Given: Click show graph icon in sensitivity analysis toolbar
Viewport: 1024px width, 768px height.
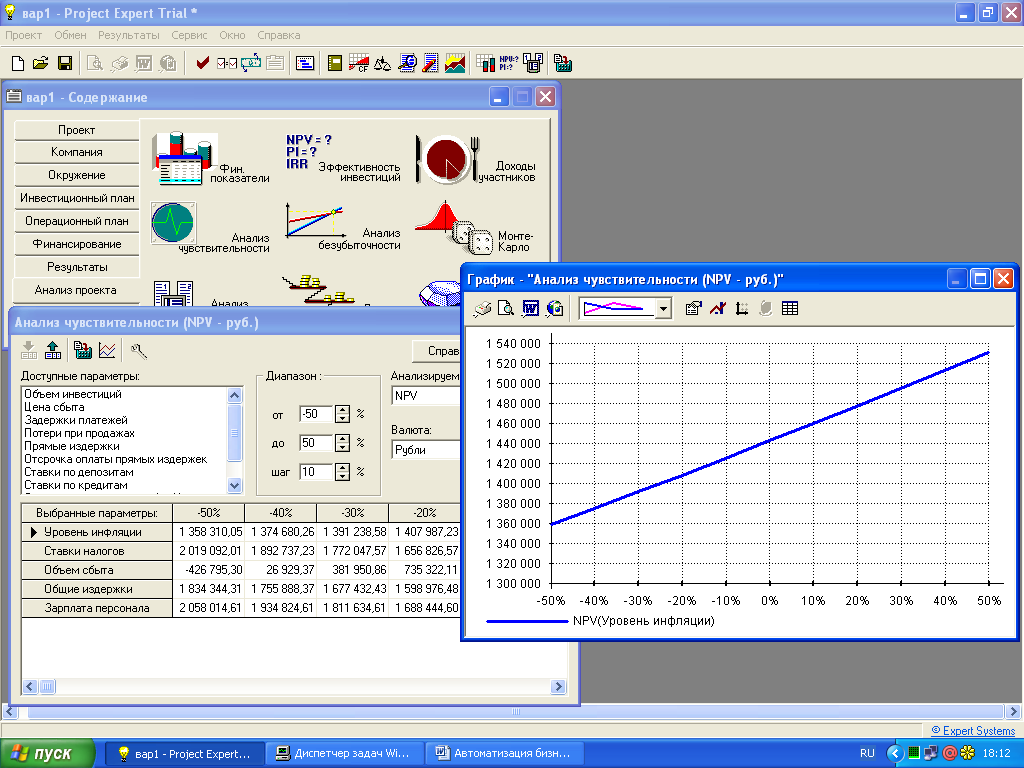Looking at the screenshot, I should (x=107, y=351).
